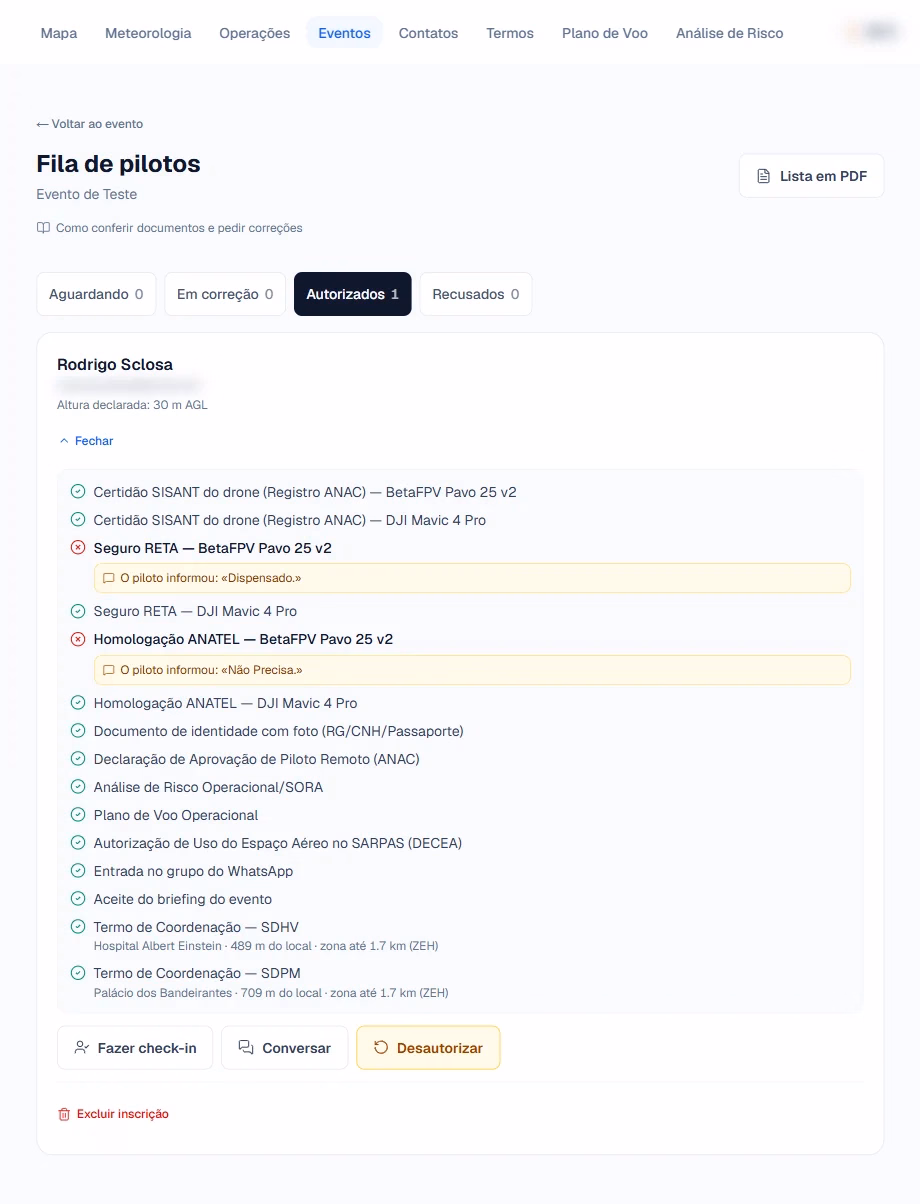Viewport: 920px width, 1204px height.
Task: Click Autorização de Uso do Espaço Aéreo item
Action: (x=278, y=843)
